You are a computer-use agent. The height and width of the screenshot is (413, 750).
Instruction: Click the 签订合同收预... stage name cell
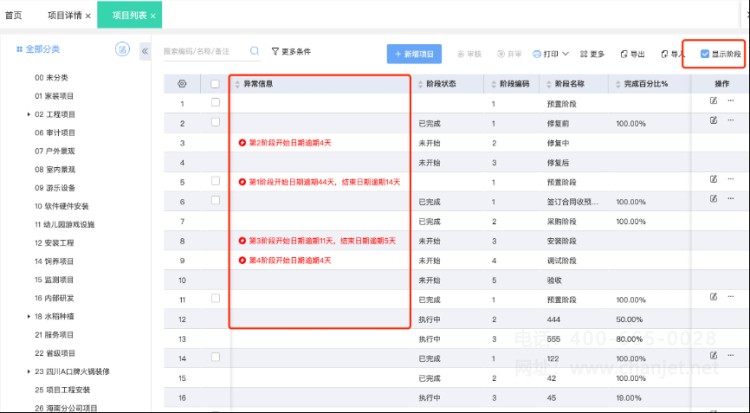(573, 202)
